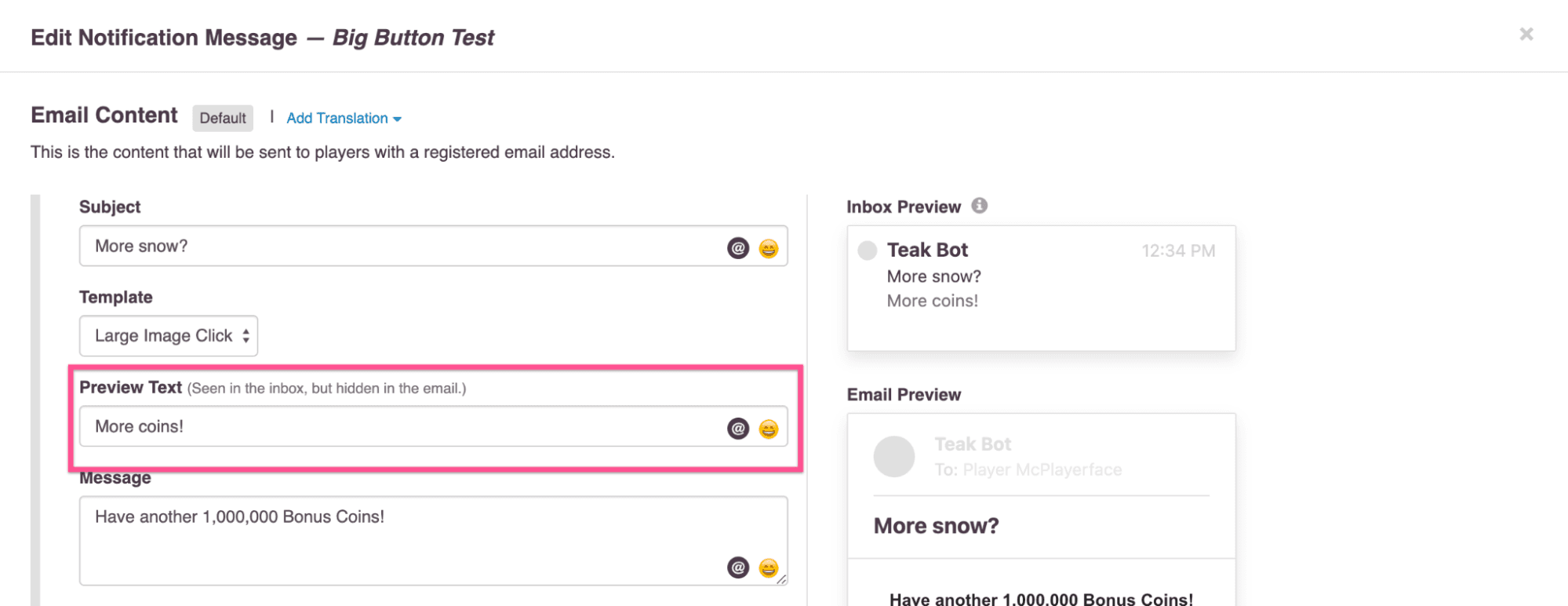
Task: Expand the Add Translation dropdown
Action: [397, 118]
